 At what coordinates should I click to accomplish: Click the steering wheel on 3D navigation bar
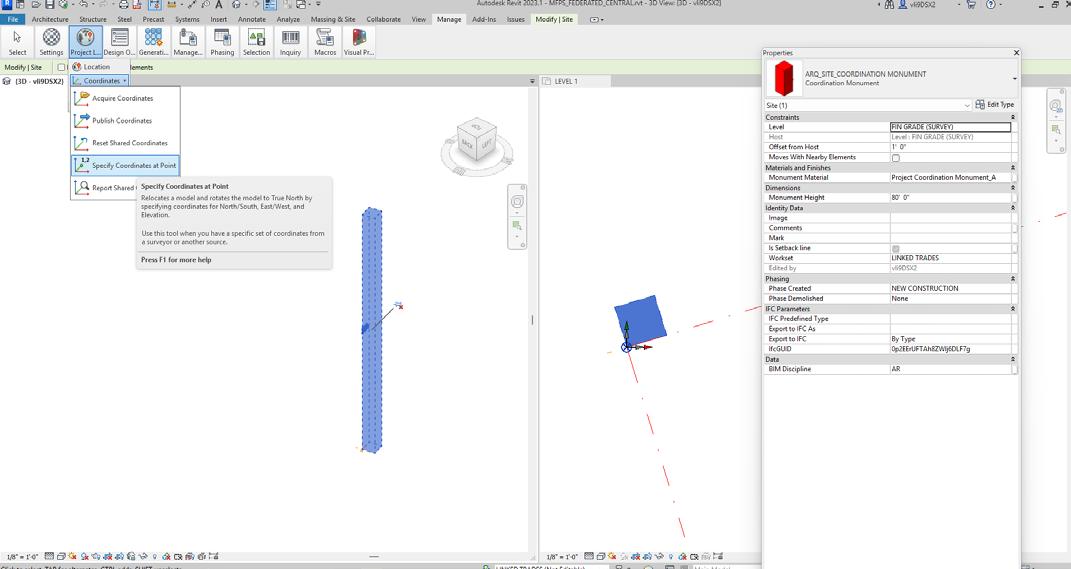click(x=517, y=202)
